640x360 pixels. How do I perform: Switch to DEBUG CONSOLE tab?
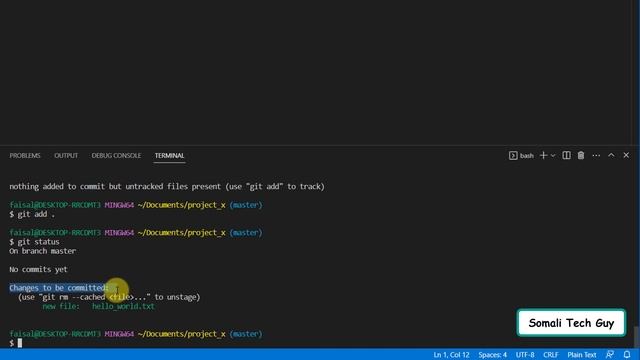click(x=116, y=156)
